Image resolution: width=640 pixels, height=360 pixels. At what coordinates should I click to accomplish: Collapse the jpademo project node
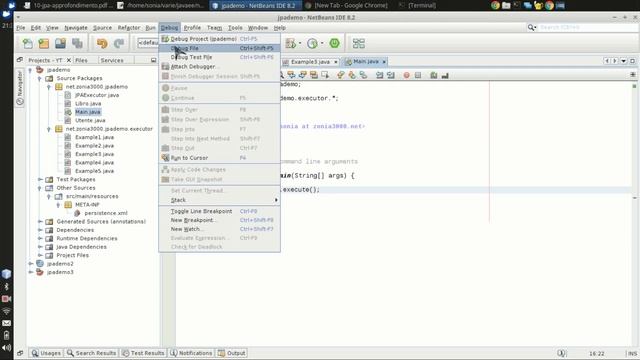tap(30, 70)
